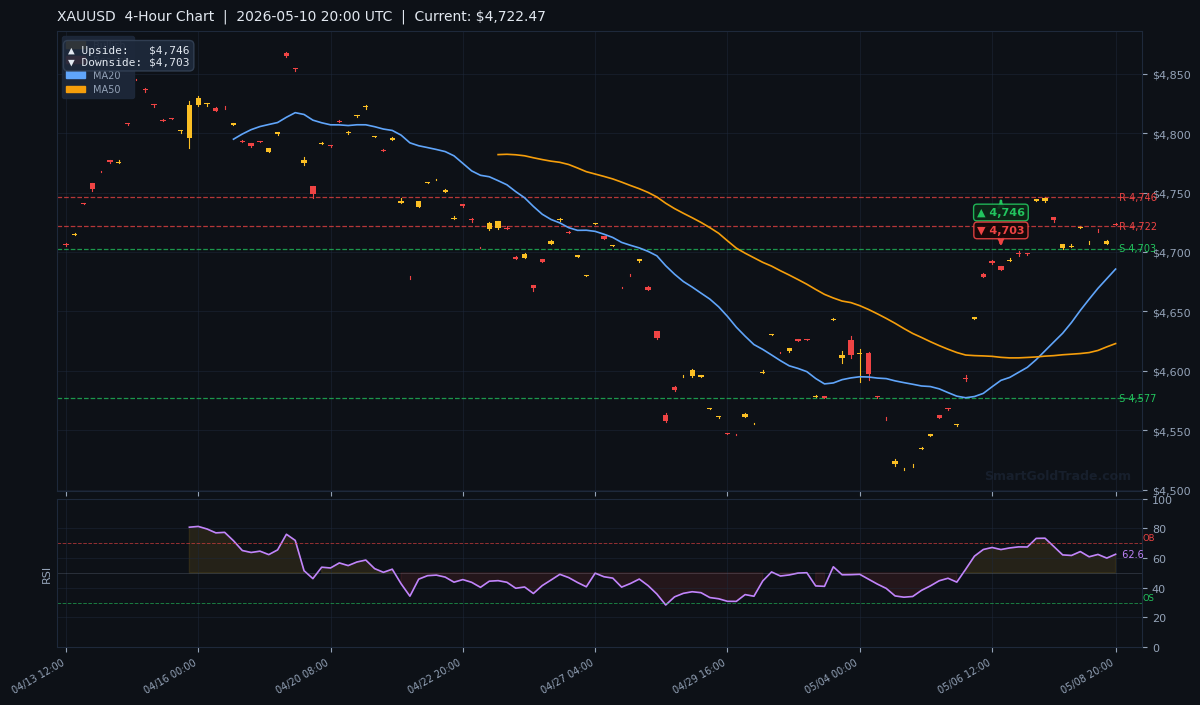Click the 04/22 20:00 date label

point(436,676)
